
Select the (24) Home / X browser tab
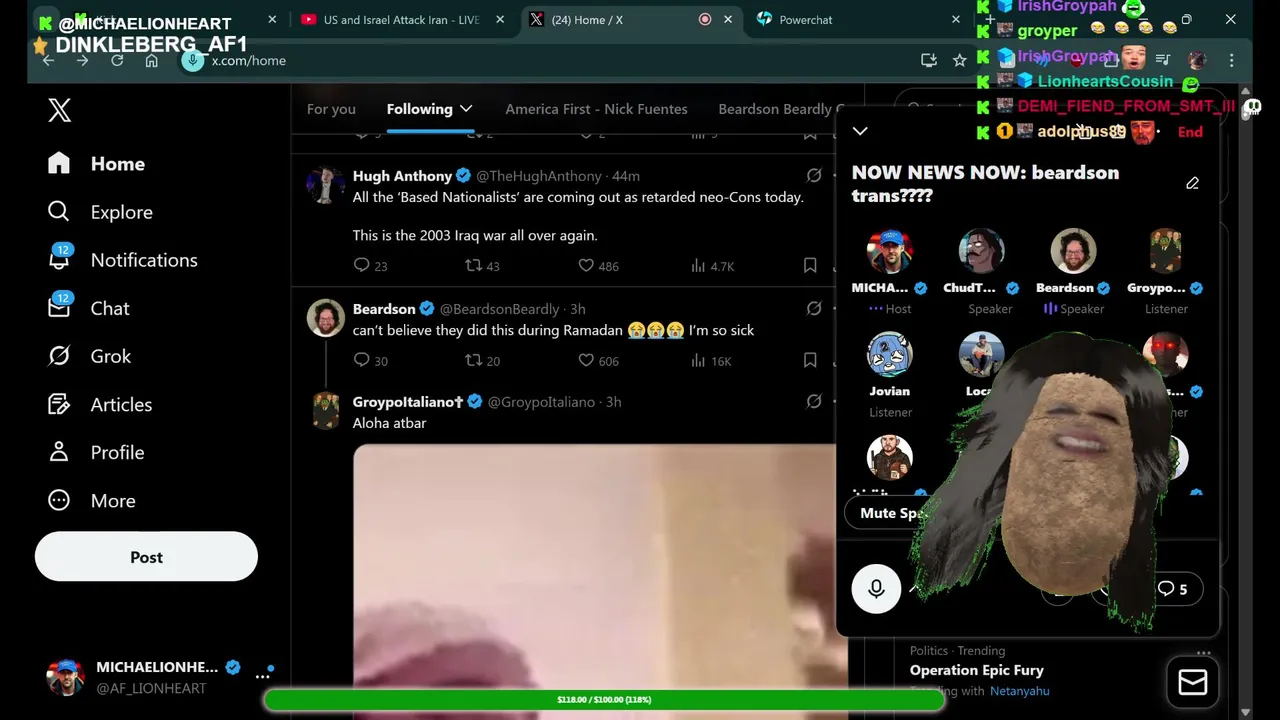628,19
